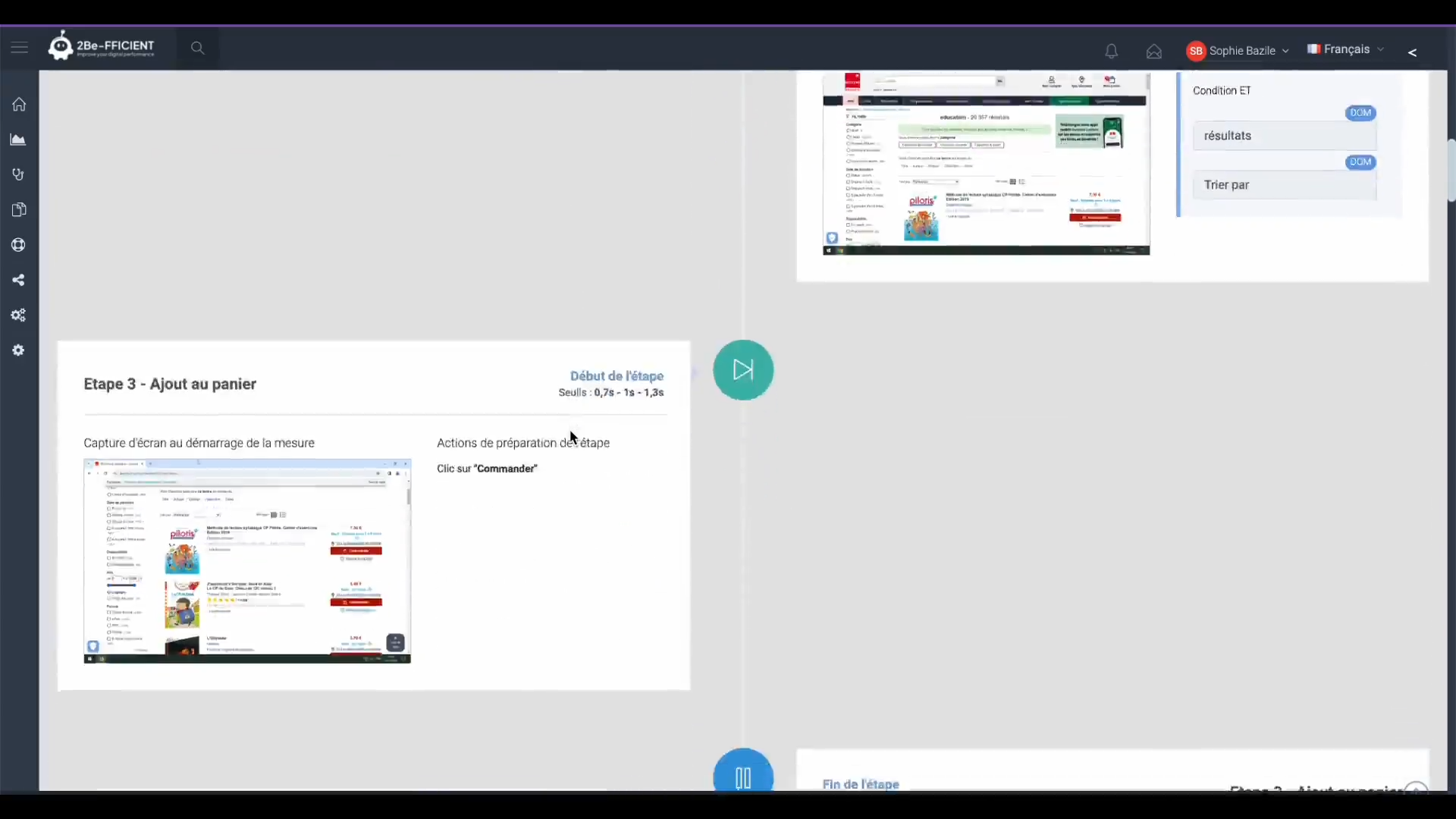Open the single gear settings icon
The width and height of the screenshot is (1456, 819).
19,350
